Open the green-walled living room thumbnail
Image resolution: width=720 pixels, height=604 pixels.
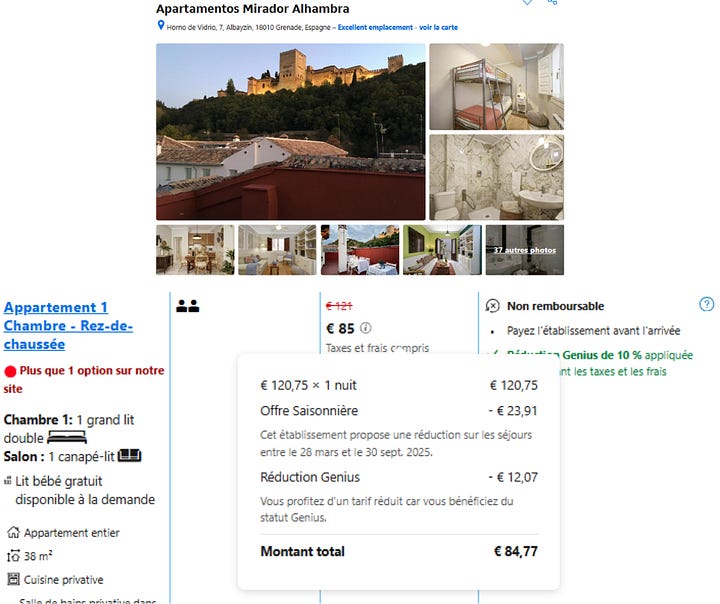pos(442,250)
